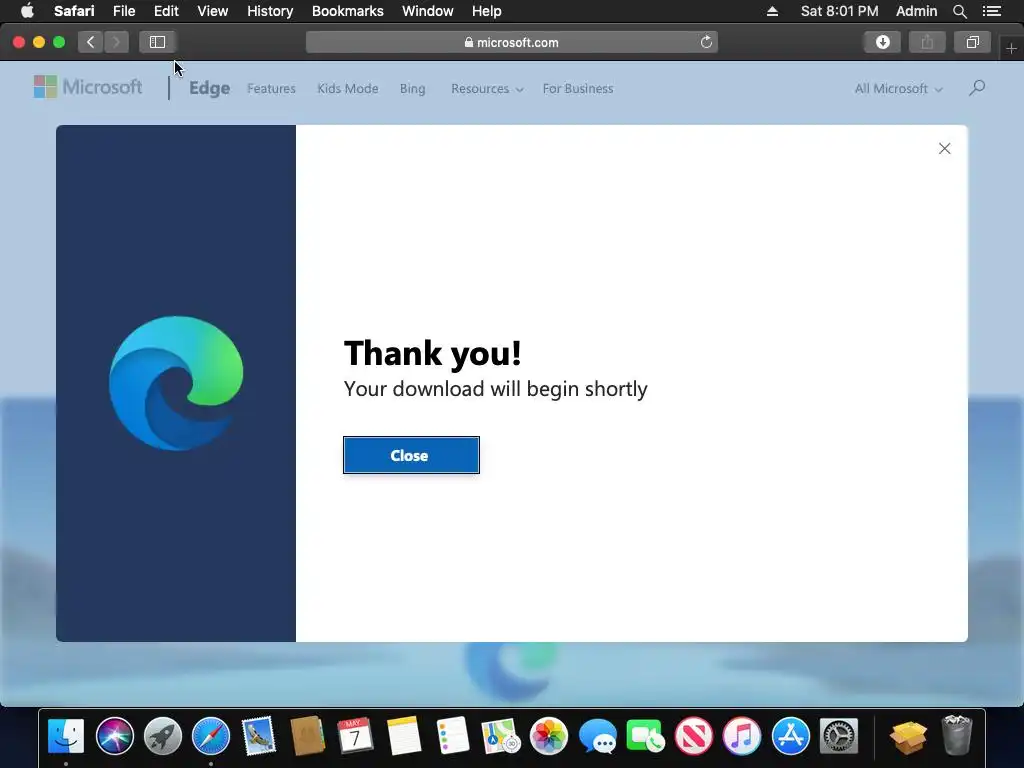Open Launchpad rocket icon
The width and height of the screenshot is (1024, 768).
[x=163, y=736]
